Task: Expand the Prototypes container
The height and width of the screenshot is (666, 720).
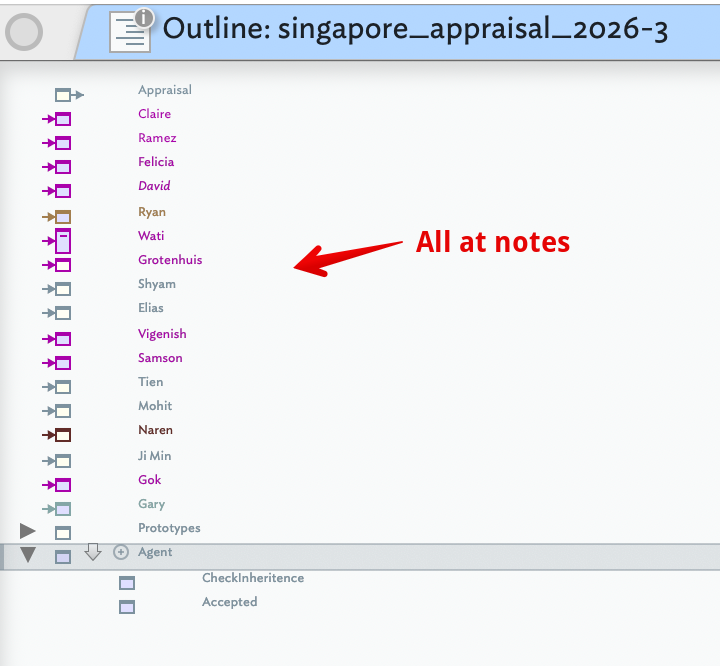Action: 28,531
